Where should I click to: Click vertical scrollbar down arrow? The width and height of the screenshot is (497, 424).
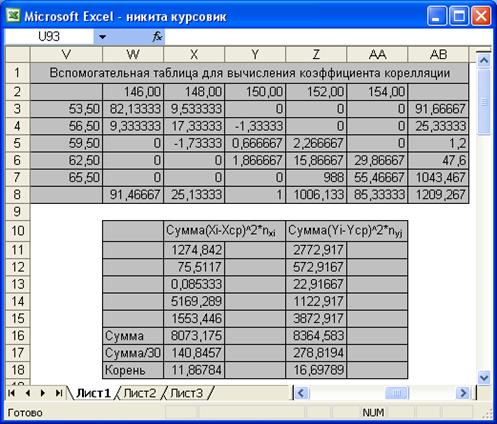[x=483, y=378]
